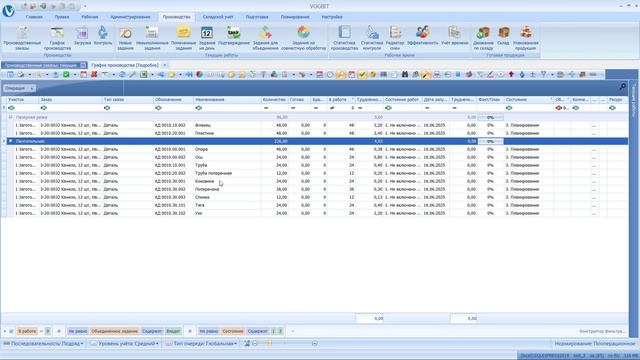Open Невыполненные задания ribbon icon

pos(152,38)
